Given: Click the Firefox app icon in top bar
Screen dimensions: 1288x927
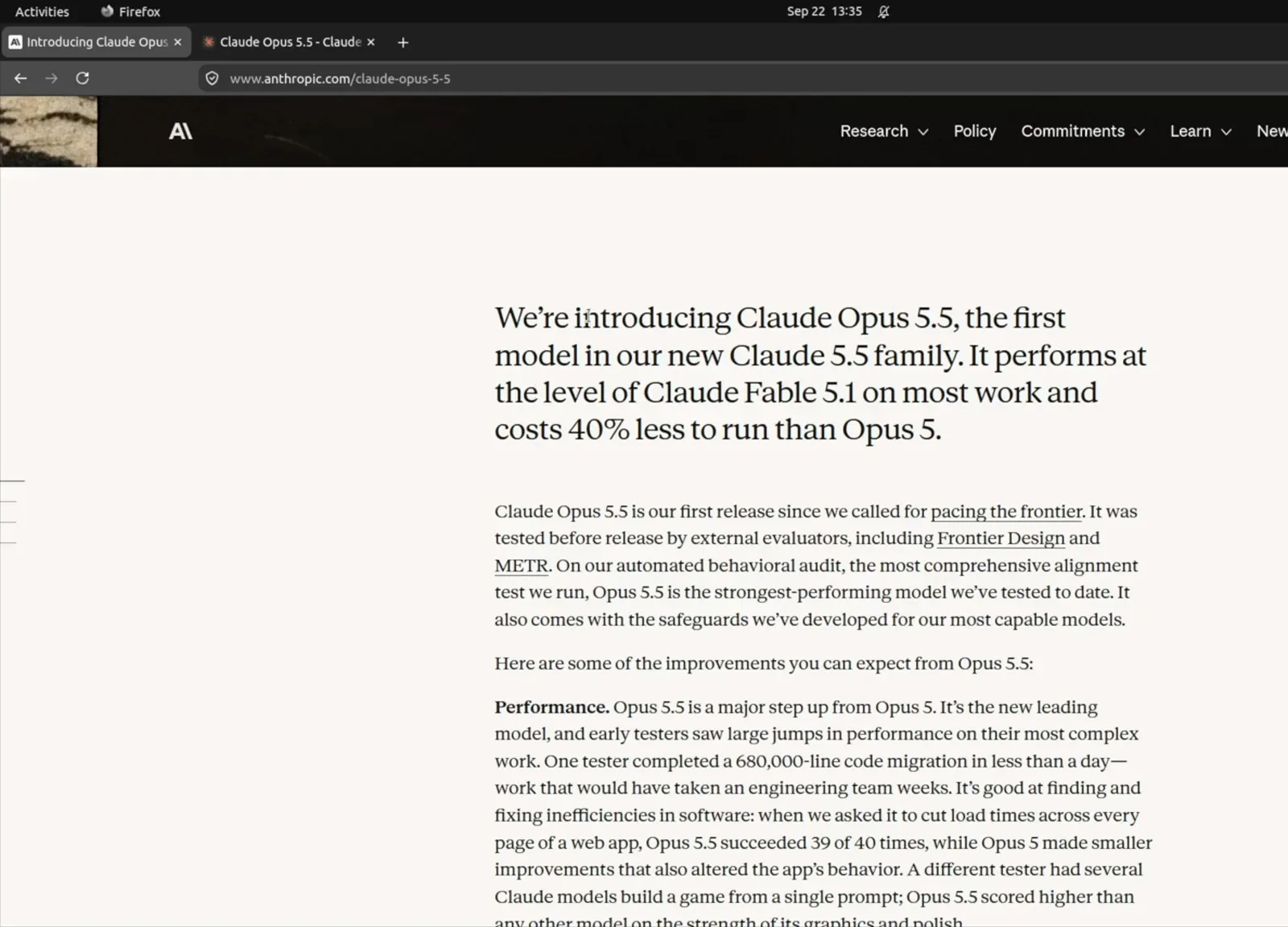Looking at the screenshot, I should coord(107,11).
